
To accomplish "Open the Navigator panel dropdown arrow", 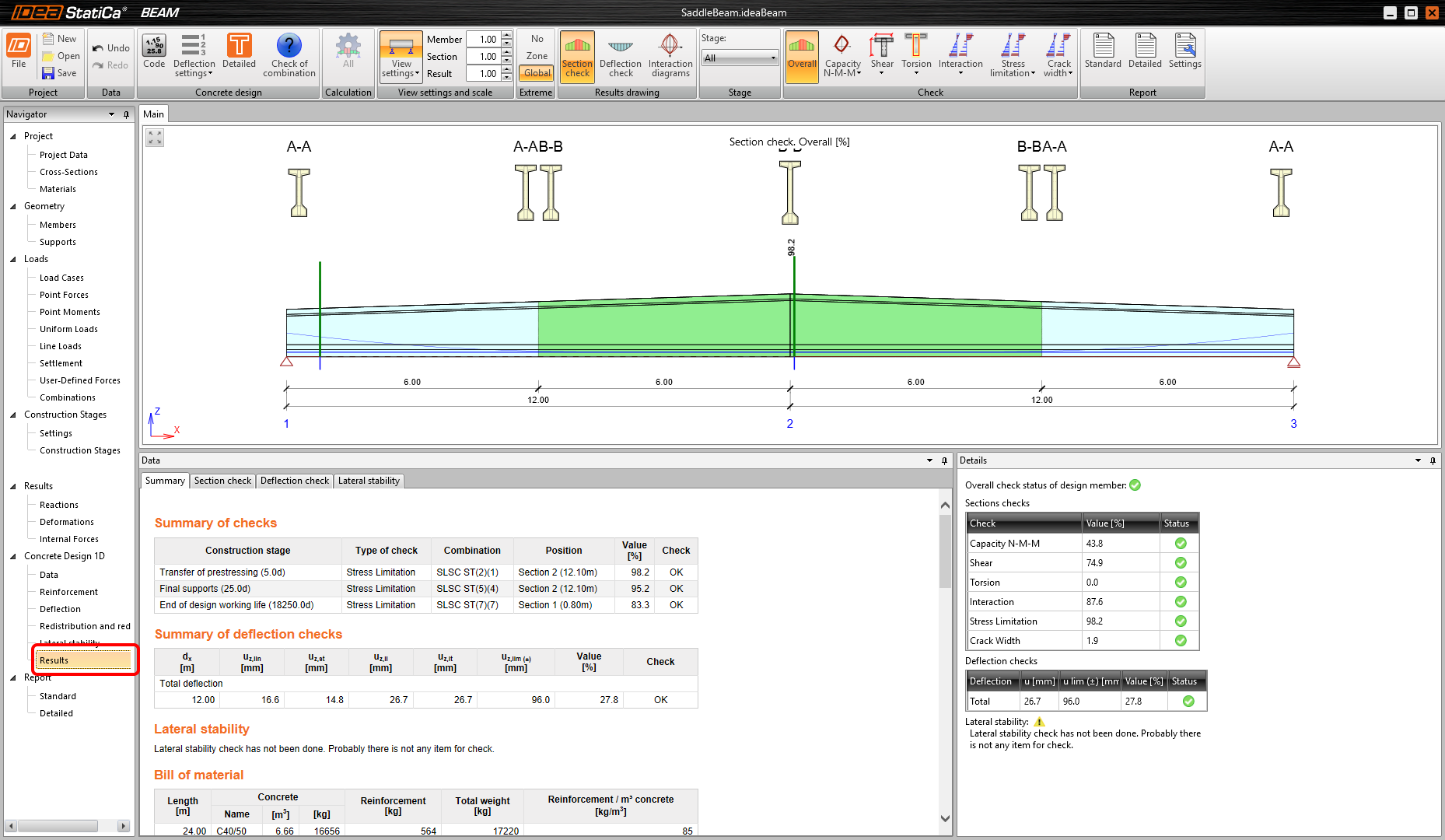I will tap(111, 114).
